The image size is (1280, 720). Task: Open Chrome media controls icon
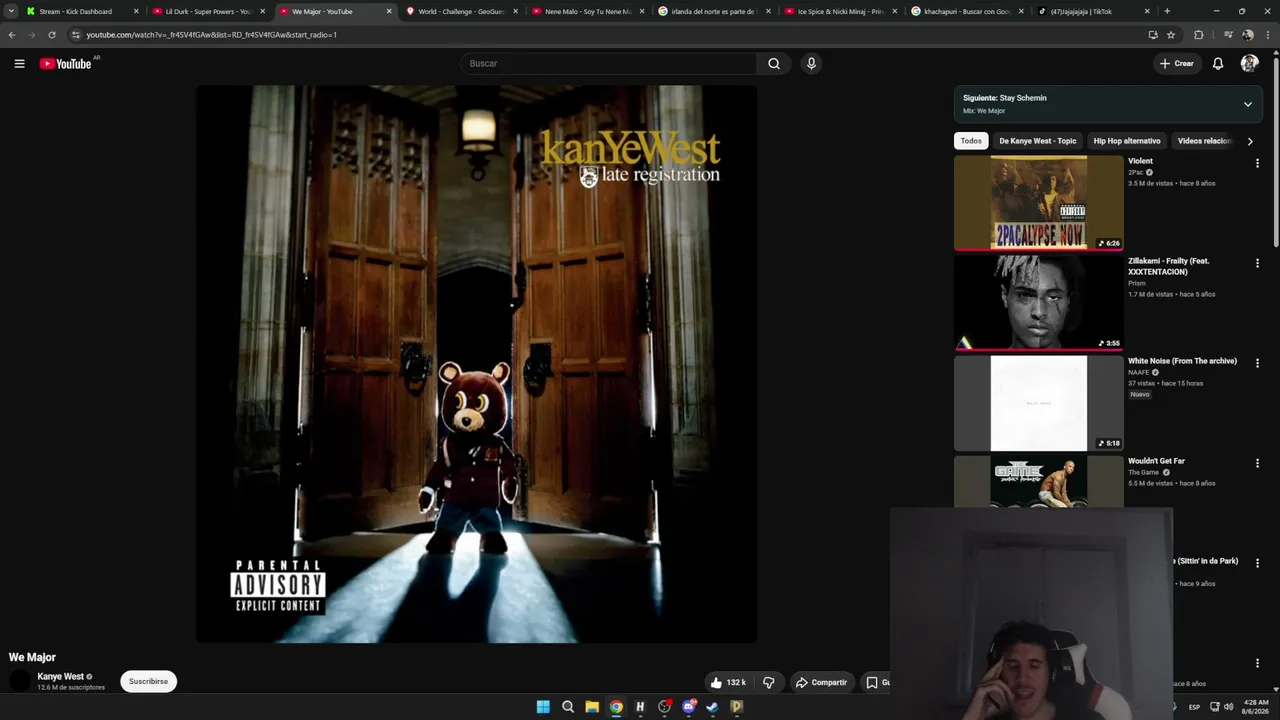(x=1228, y=34)
